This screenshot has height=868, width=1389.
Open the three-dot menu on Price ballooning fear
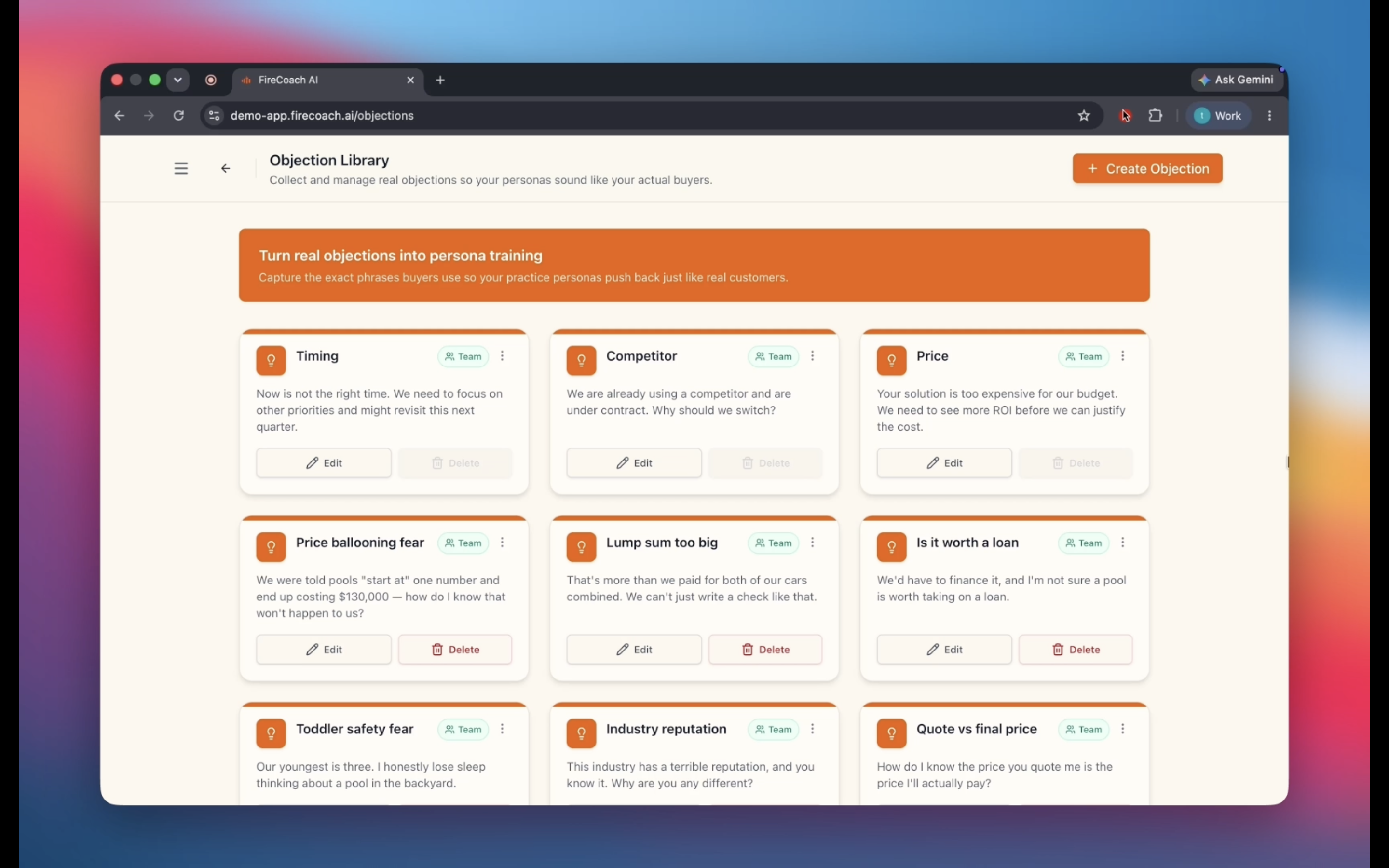502,542
